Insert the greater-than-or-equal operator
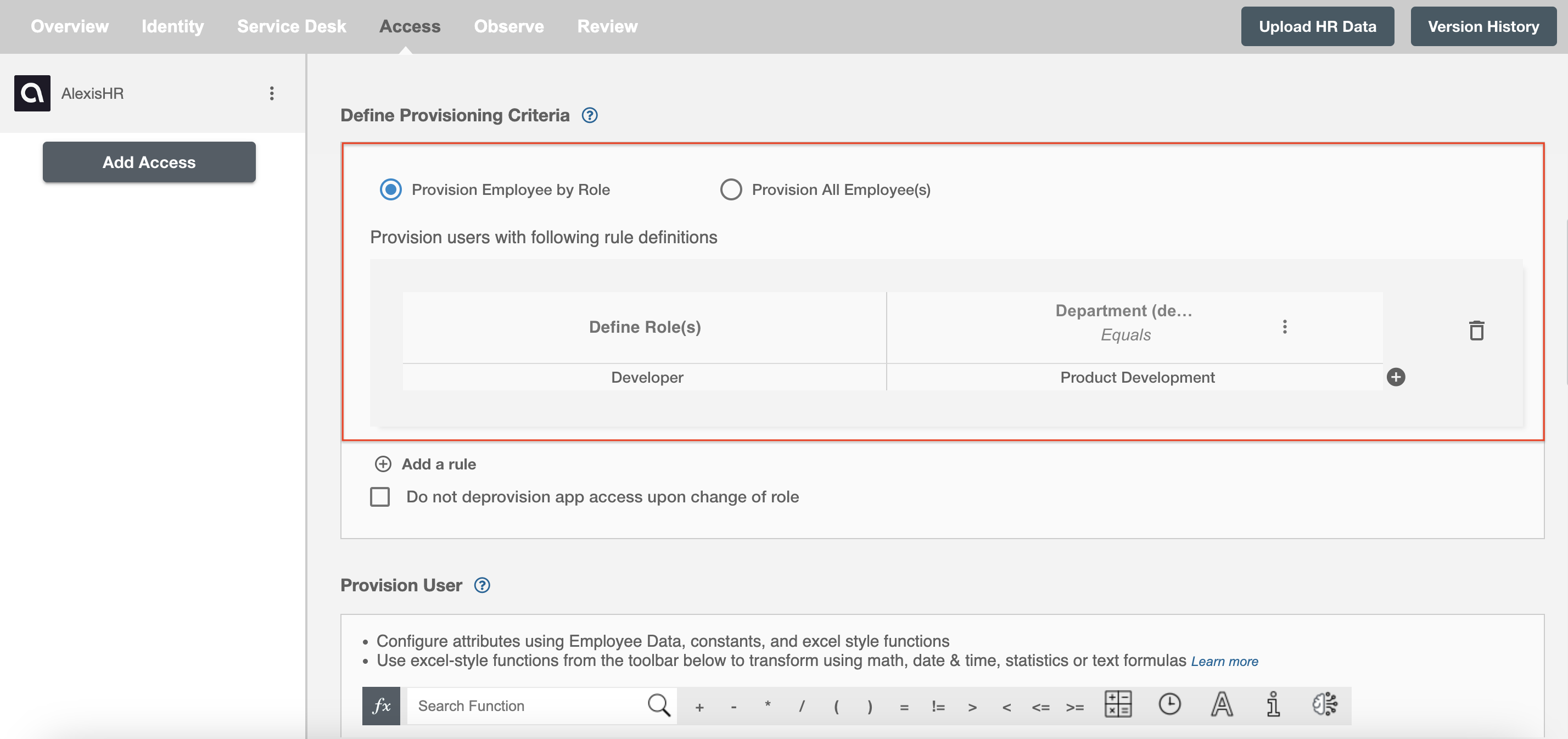Screen dimensions: 1568x739 click(x=1074, y=707)
